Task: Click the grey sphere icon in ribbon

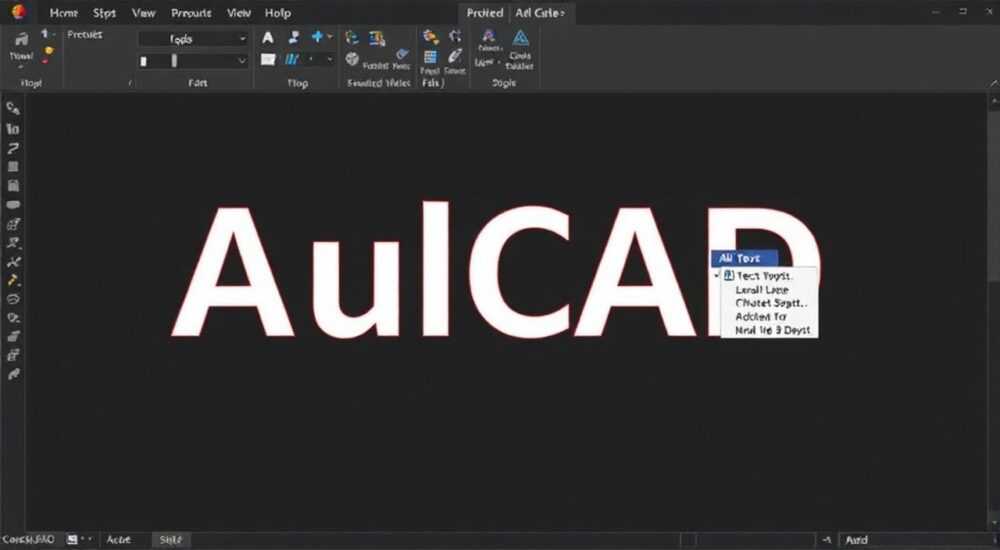Action: click(x=352, y=59)
